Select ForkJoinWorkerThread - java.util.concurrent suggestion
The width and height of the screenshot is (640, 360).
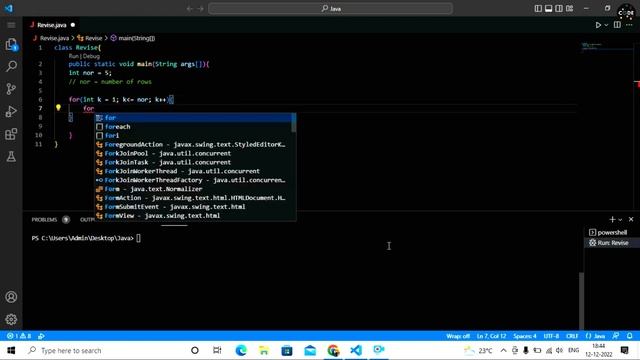[x=193, y=171]
